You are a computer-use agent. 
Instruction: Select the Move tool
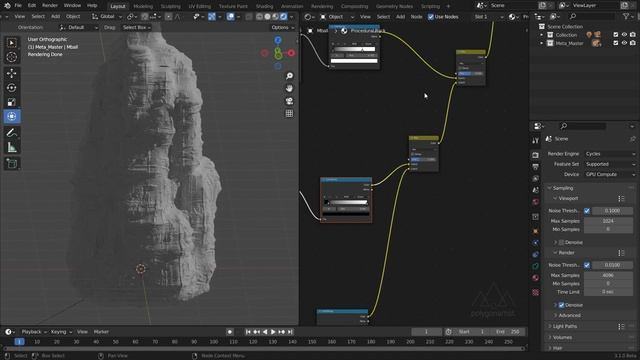(12, 73)
